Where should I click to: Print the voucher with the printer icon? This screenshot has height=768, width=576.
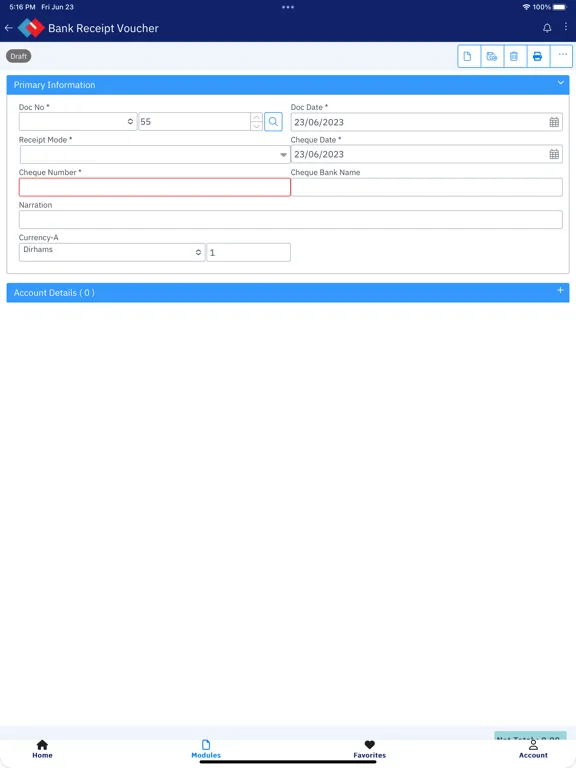tap(537, 56)
